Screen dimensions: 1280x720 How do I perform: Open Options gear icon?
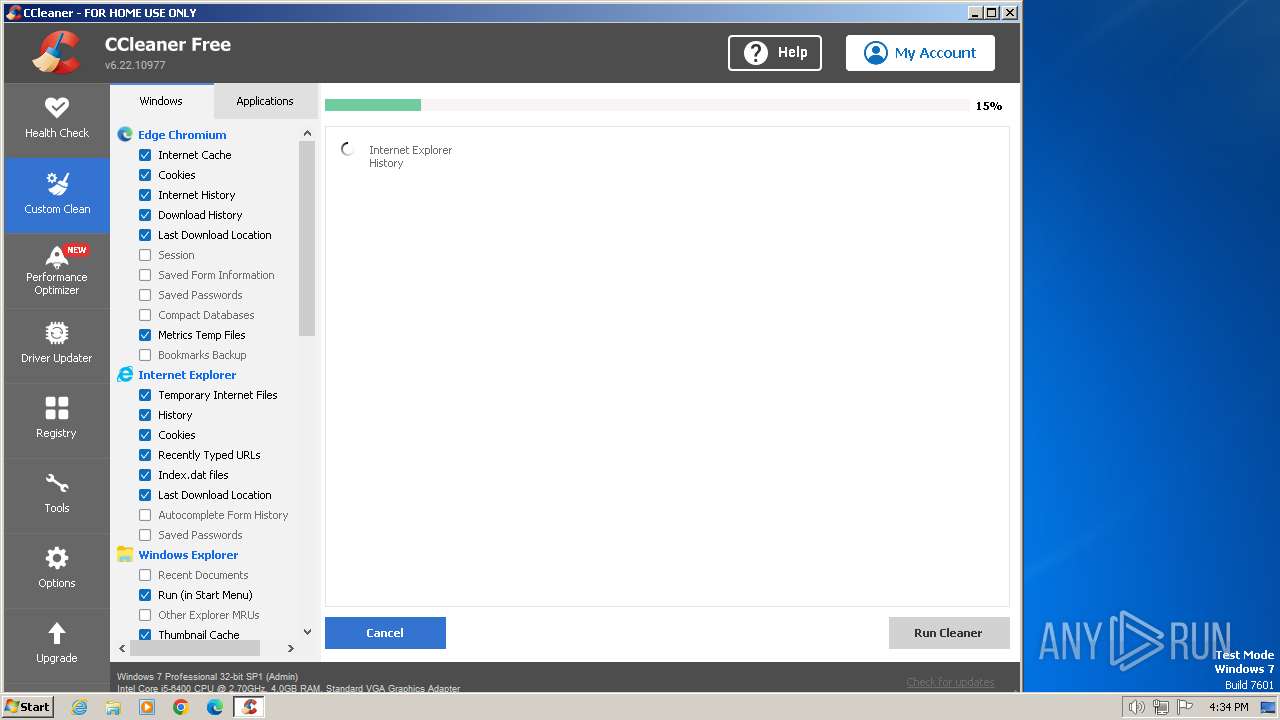coord(57,558)
